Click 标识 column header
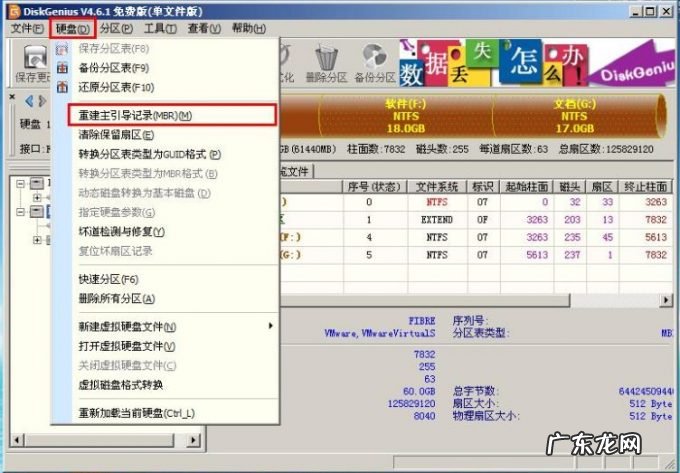 [483, 187]
